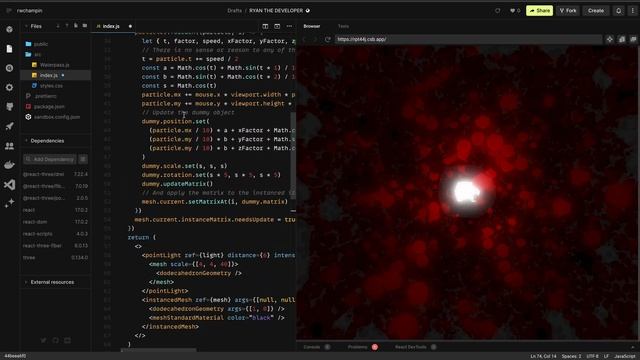Click the Share button
The image size is (640, 360).
click(x=540, y=11)
